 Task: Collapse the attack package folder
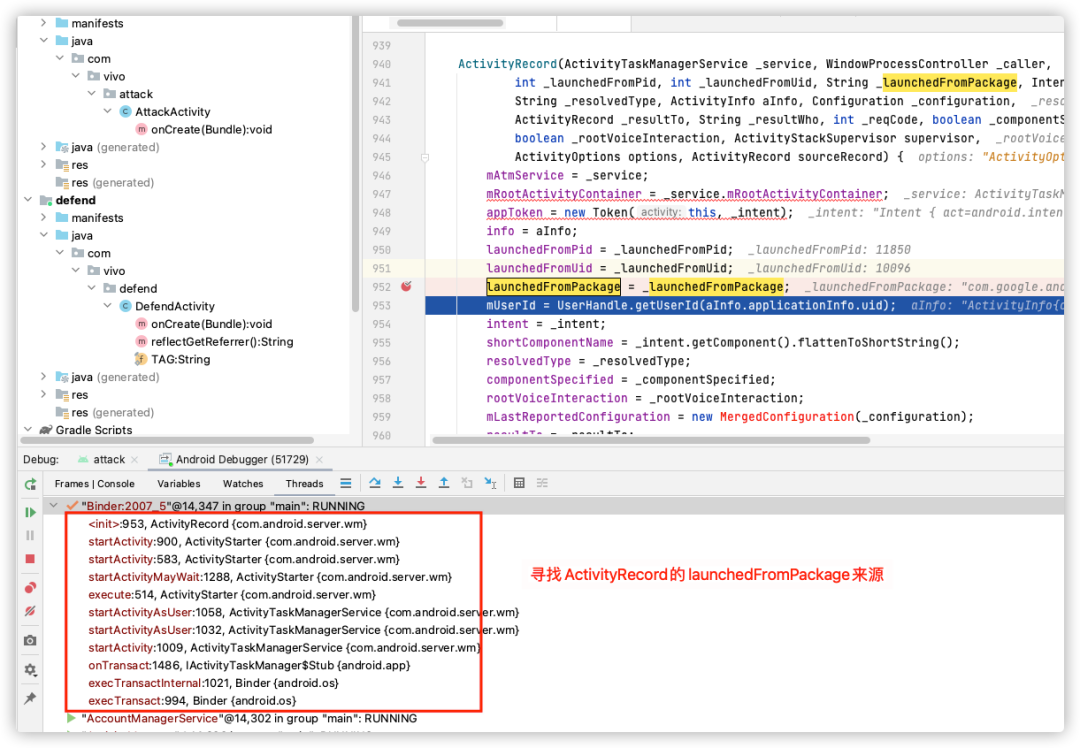[x=92, y=94]
